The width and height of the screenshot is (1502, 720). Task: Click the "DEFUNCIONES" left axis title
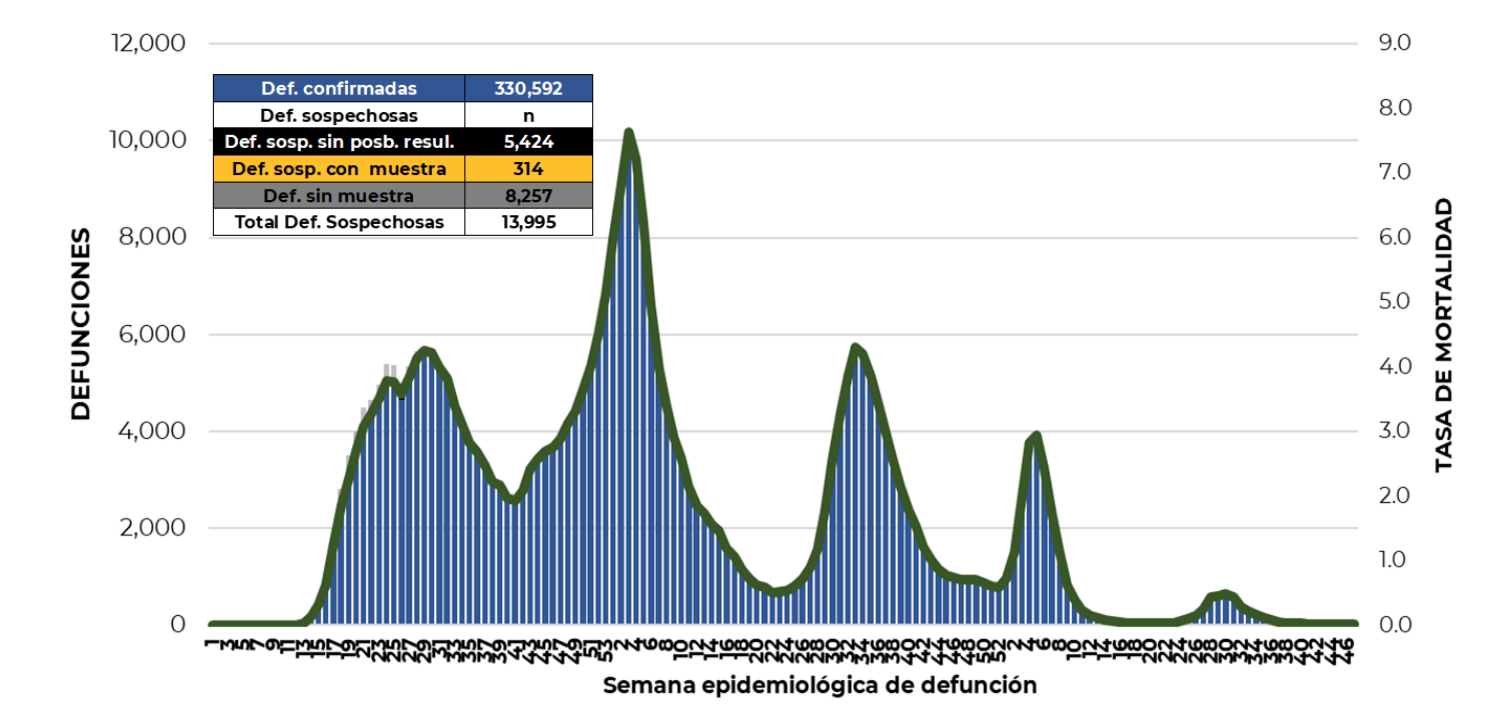(x=81, y=324)
